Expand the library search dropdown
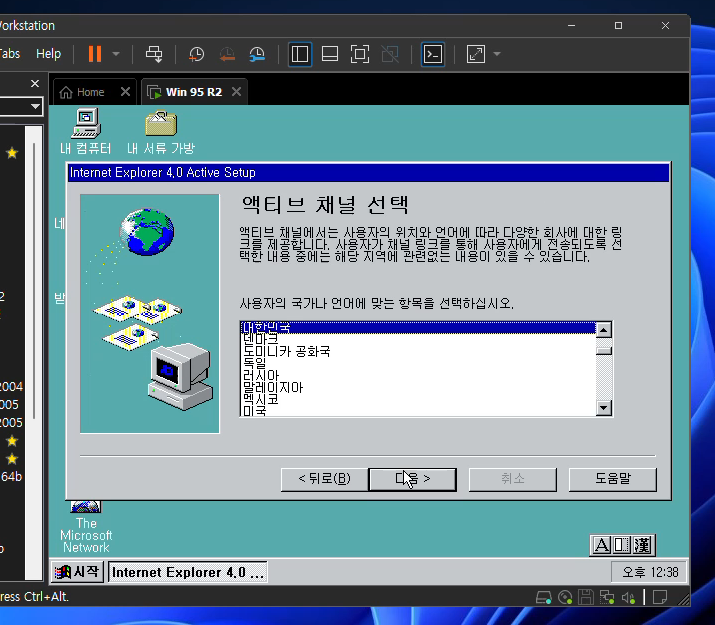715x625 pixels. point(35,107)
